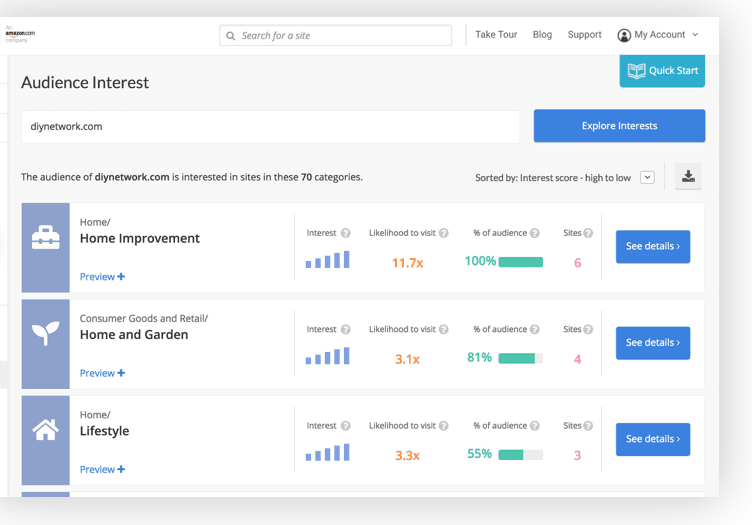Click Sites help icon in Home and Garden row
752x525 pixels.
point(588,329)
